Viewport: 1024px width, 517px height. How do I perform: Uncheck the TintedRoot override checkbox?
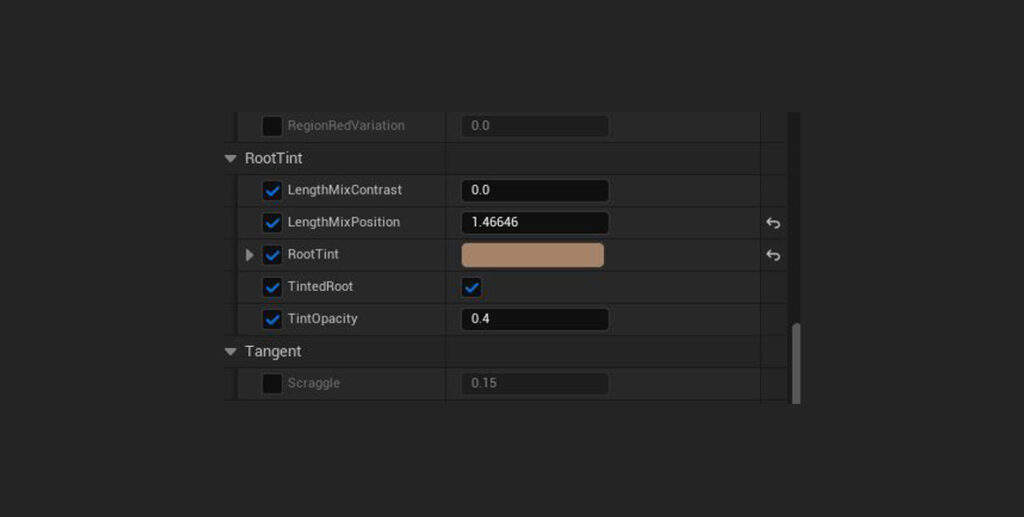click(x=272, y=288)
